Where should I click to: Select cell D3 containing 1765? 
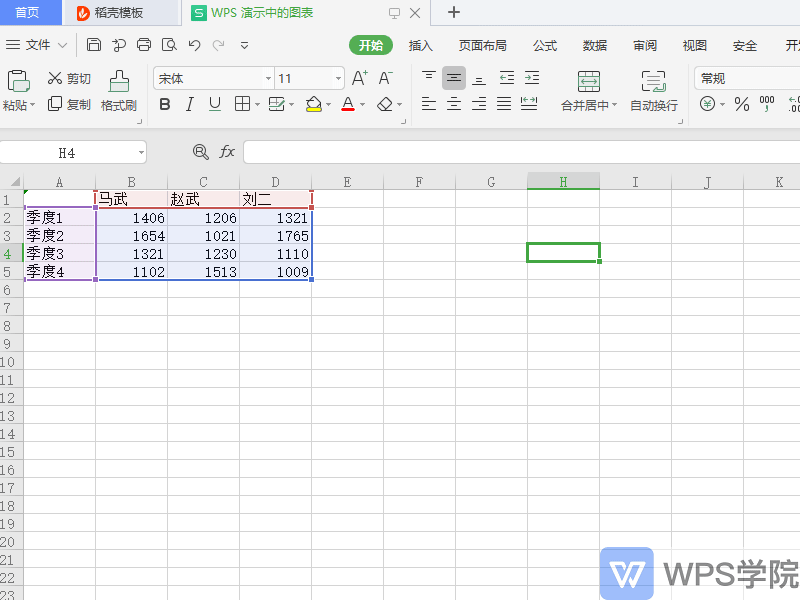pos(276,236)
